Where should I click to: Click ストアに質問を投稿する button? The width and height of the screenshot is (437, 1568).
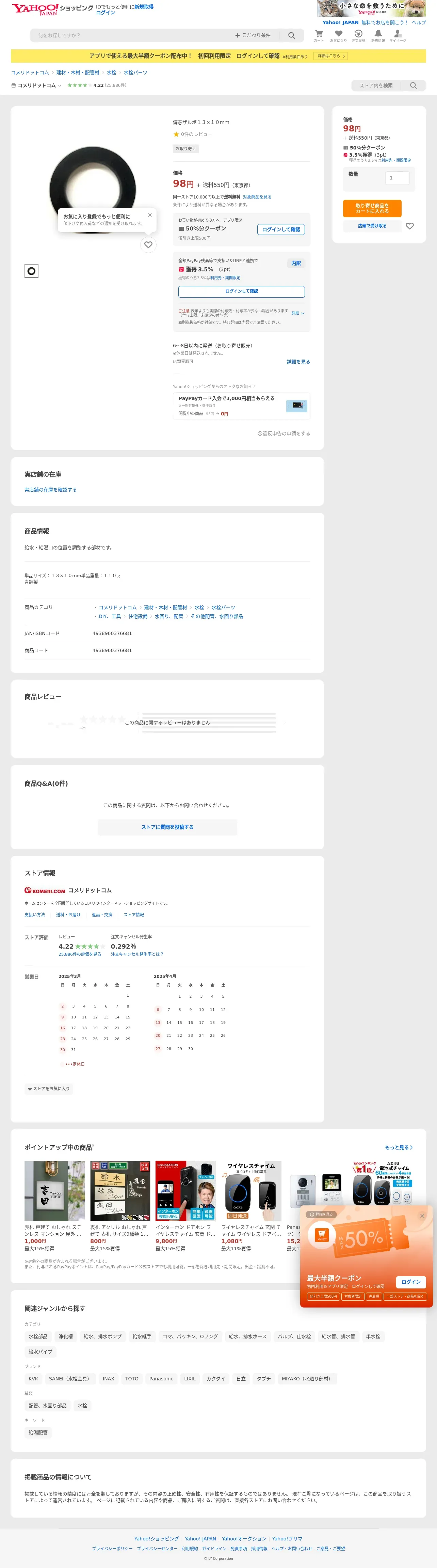point(167,827)
